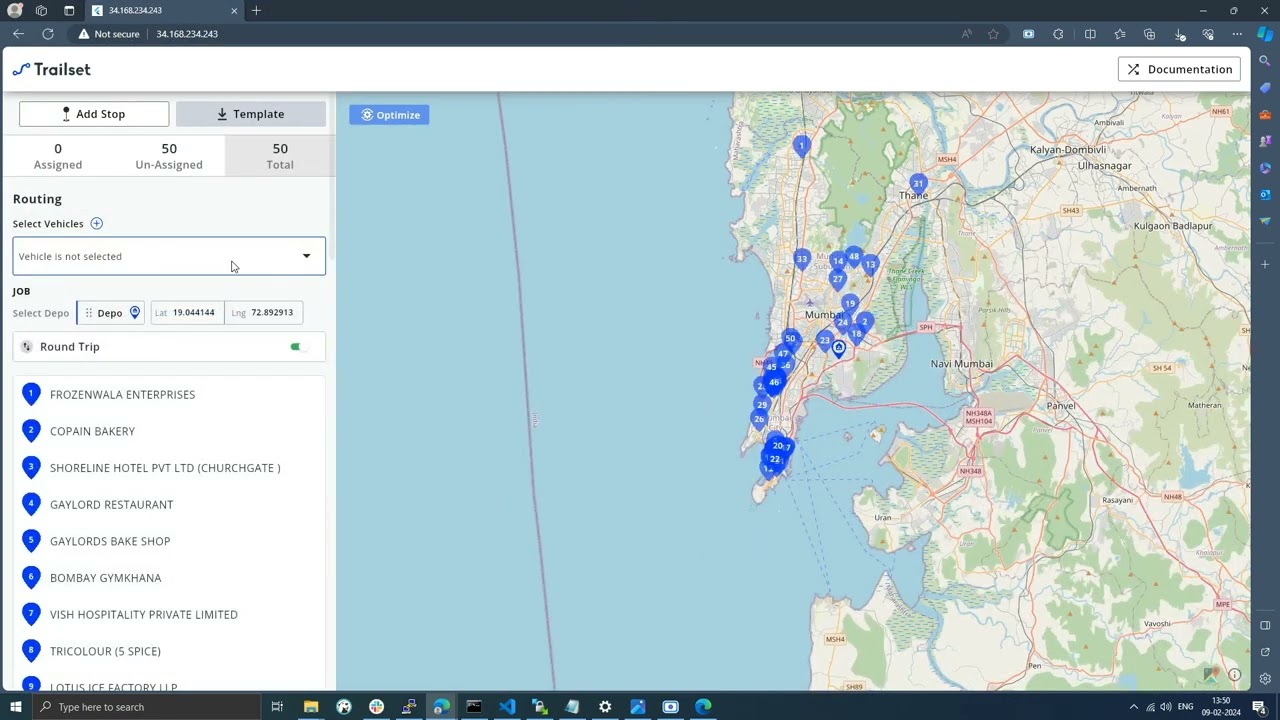Viewport: 1280px width, 720px height.
Task: Open browser Downloads icon
Action: (x=1179, y=34)
